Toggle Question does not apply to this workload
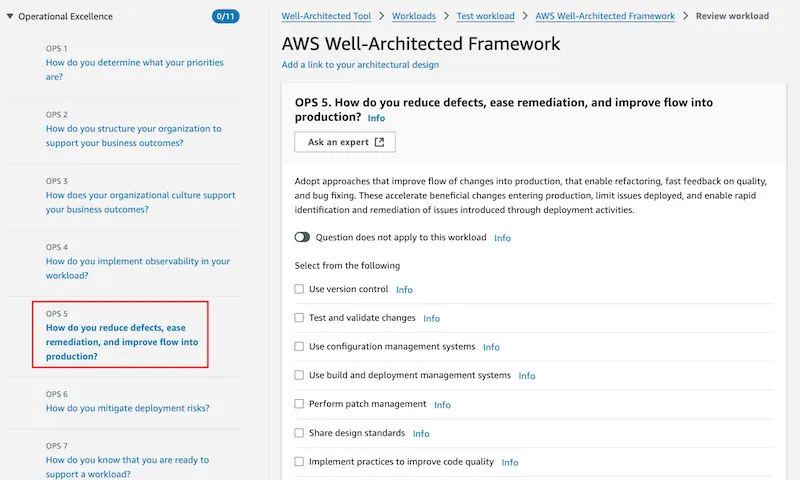 coord(302,237)
